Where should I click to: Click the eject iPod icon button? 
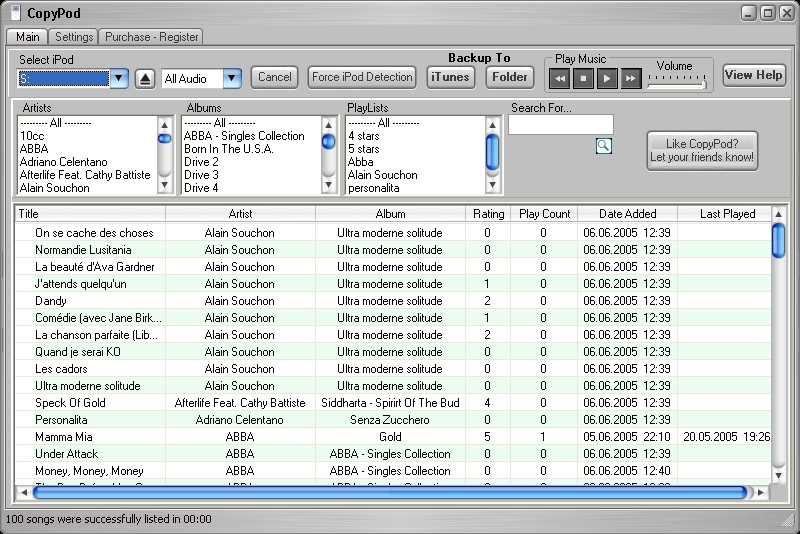pyautogui.click(x=145, y=79)
